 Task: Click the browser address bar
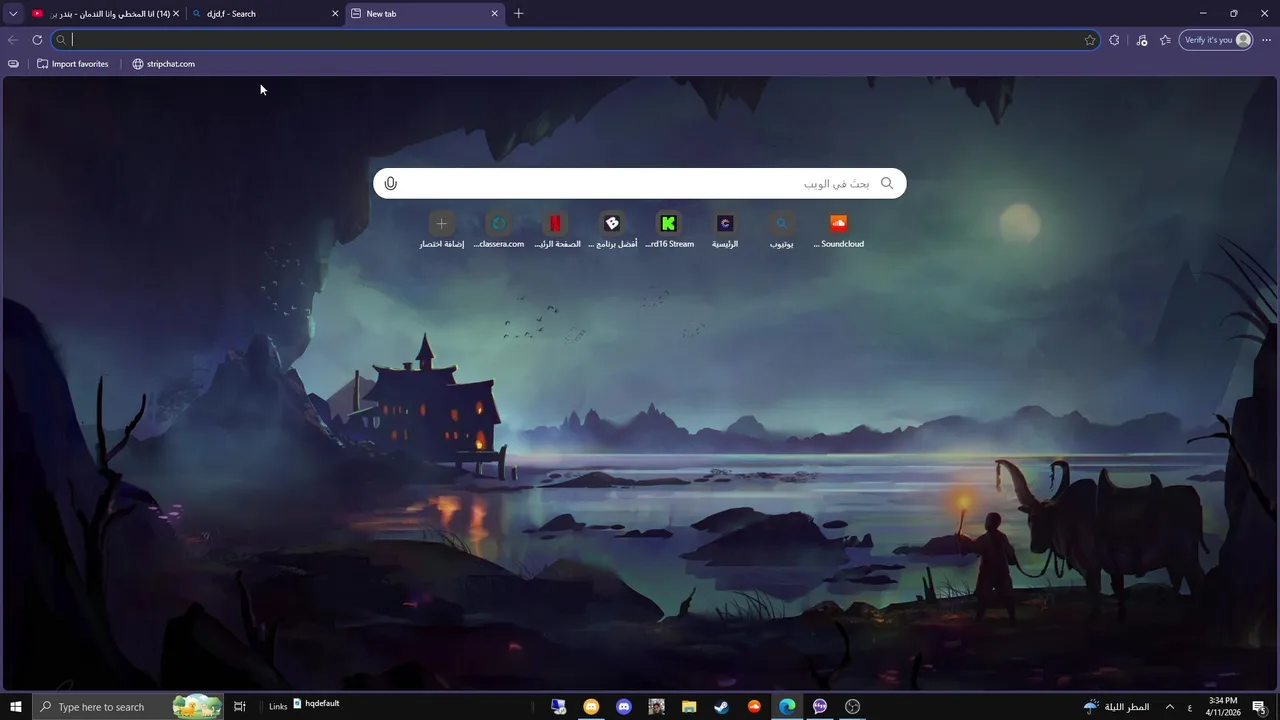click(x=575, y=40)
